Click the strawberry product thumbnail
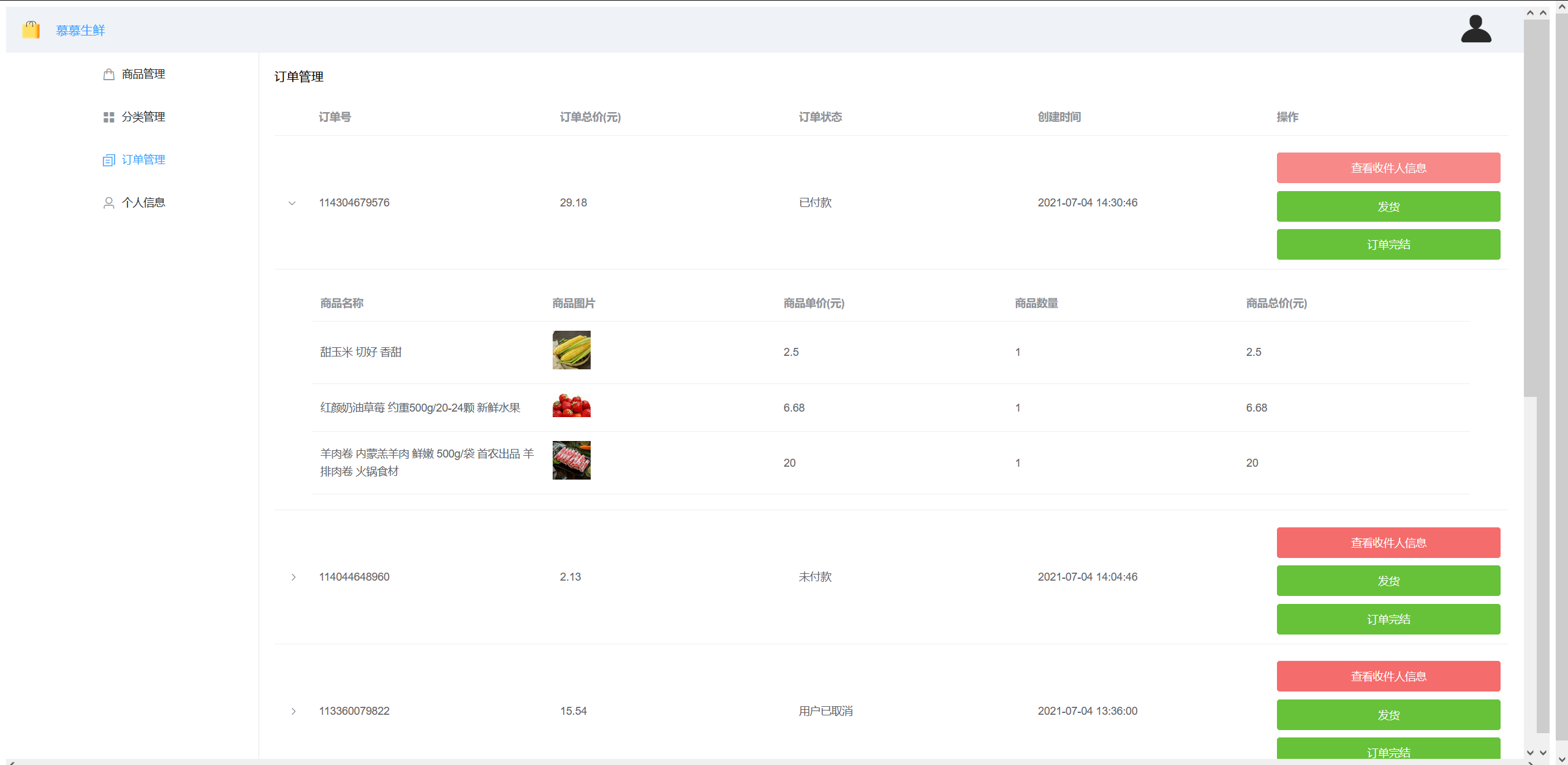Image resolution: width=1568 pixels, height=765 pixels. 572,405
